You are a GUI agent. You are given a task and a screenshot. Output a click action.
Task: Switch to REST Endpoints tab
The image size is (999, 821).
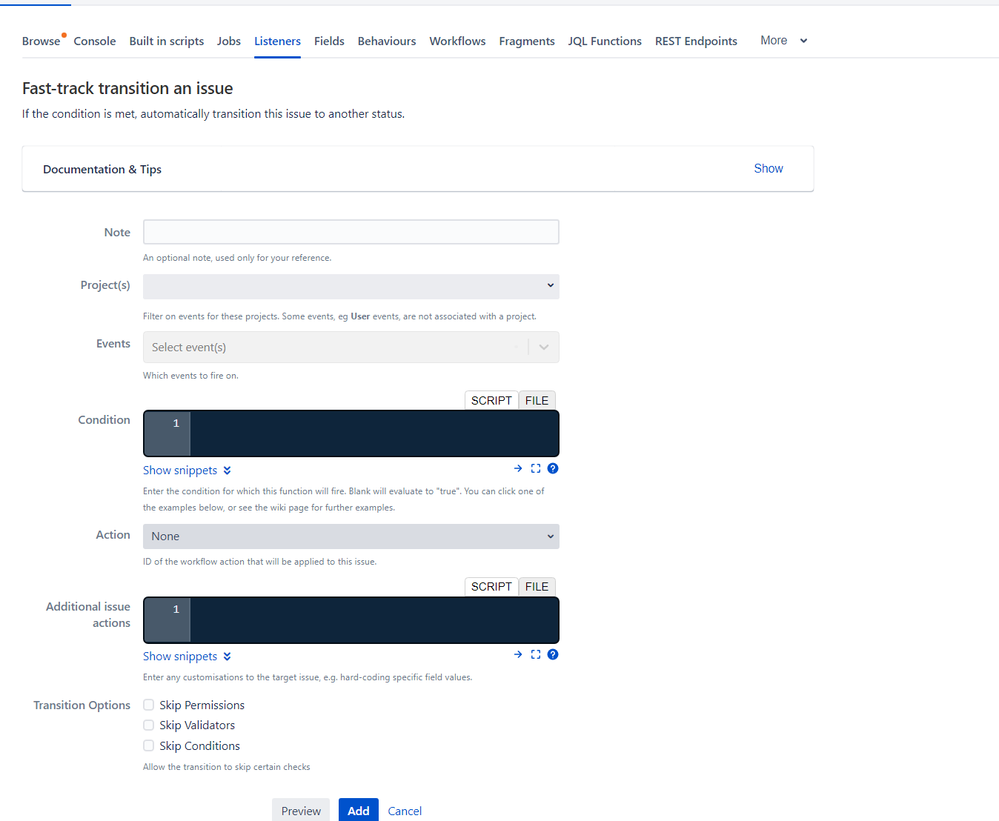click(696, 41)
